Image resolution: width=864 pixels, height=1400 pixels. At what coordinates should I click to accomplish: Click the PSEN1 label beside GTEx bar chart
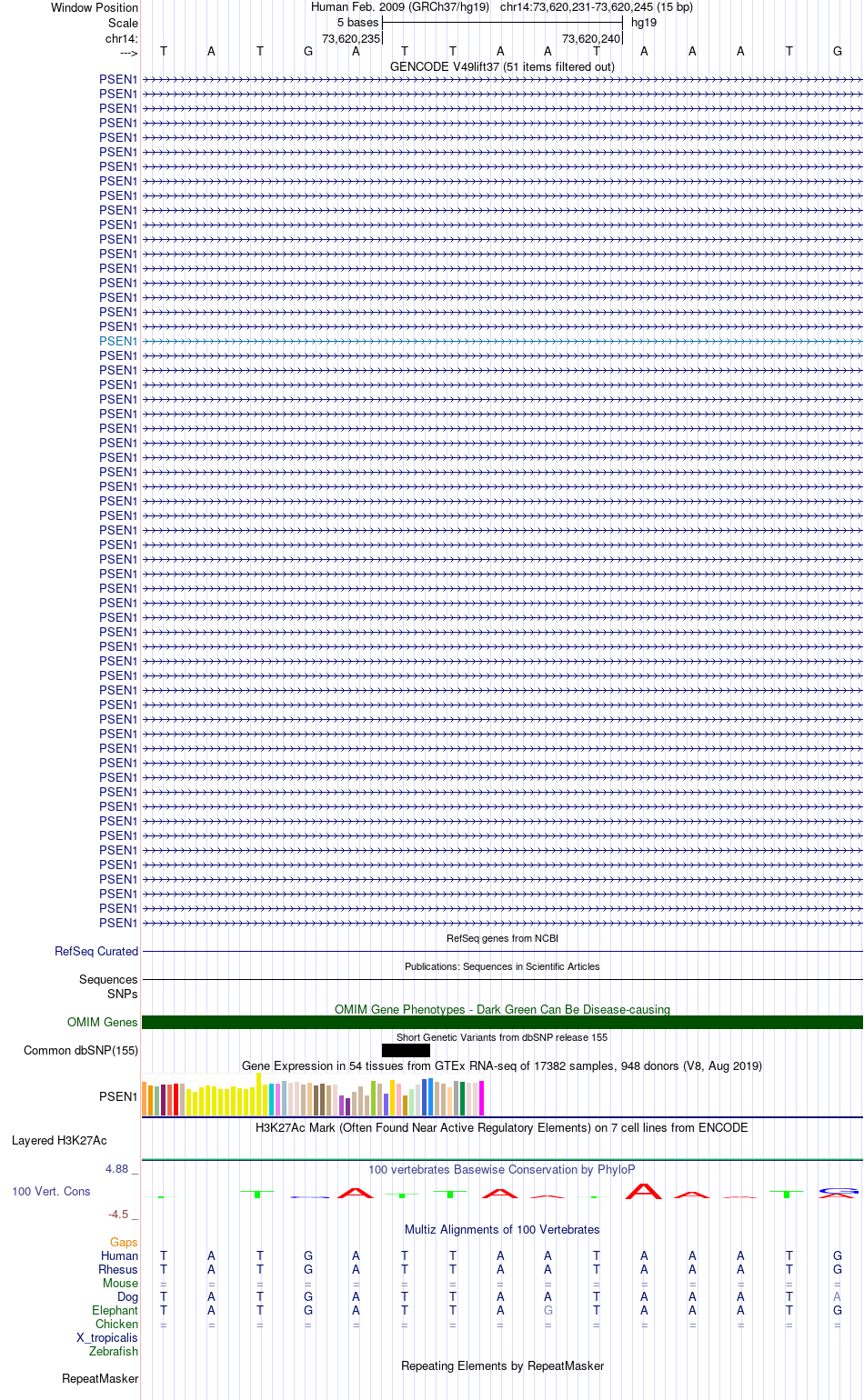coord(118,1096)
